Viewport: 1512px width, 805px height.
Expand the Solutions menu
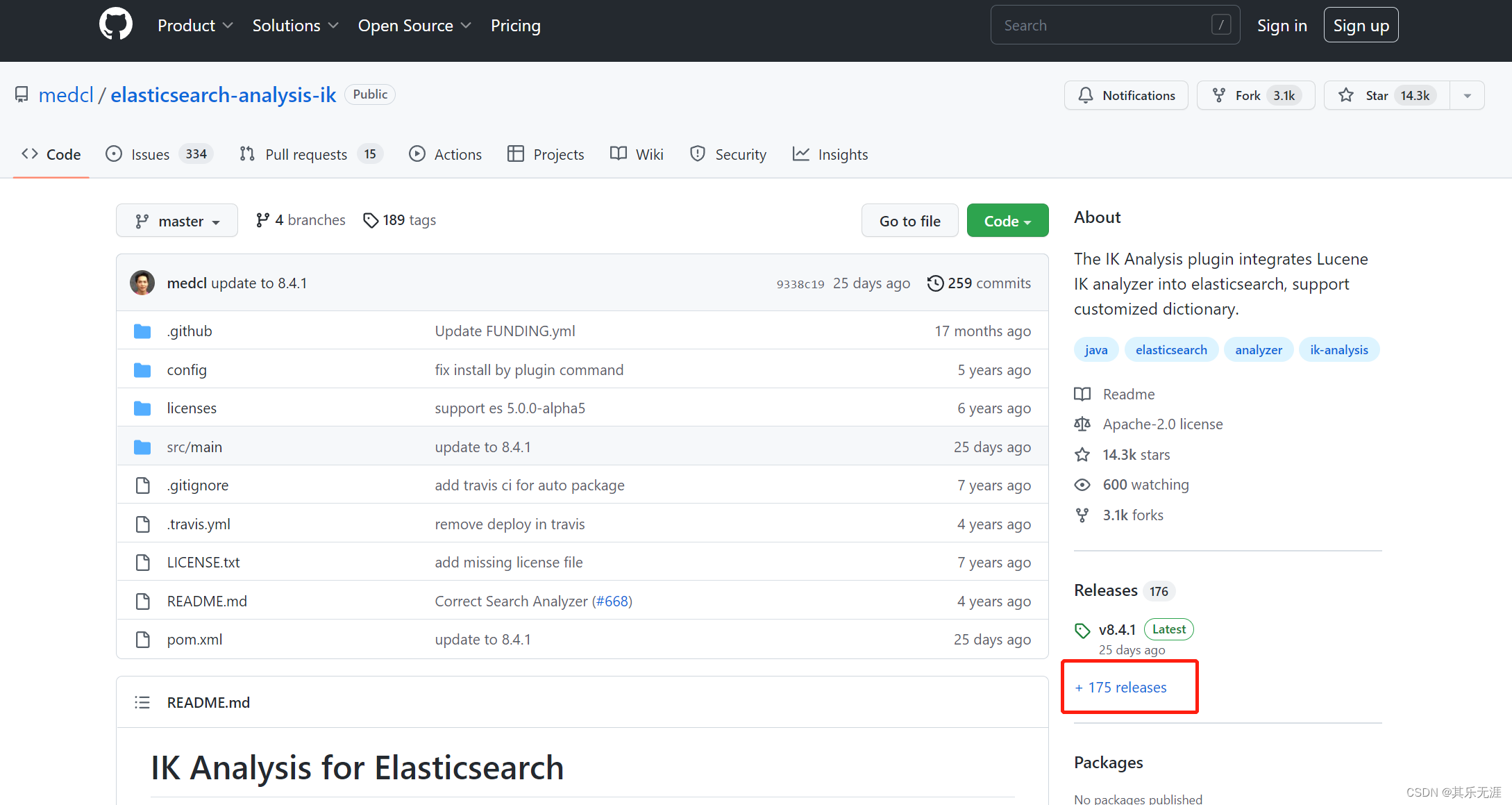tap(295, 26)
